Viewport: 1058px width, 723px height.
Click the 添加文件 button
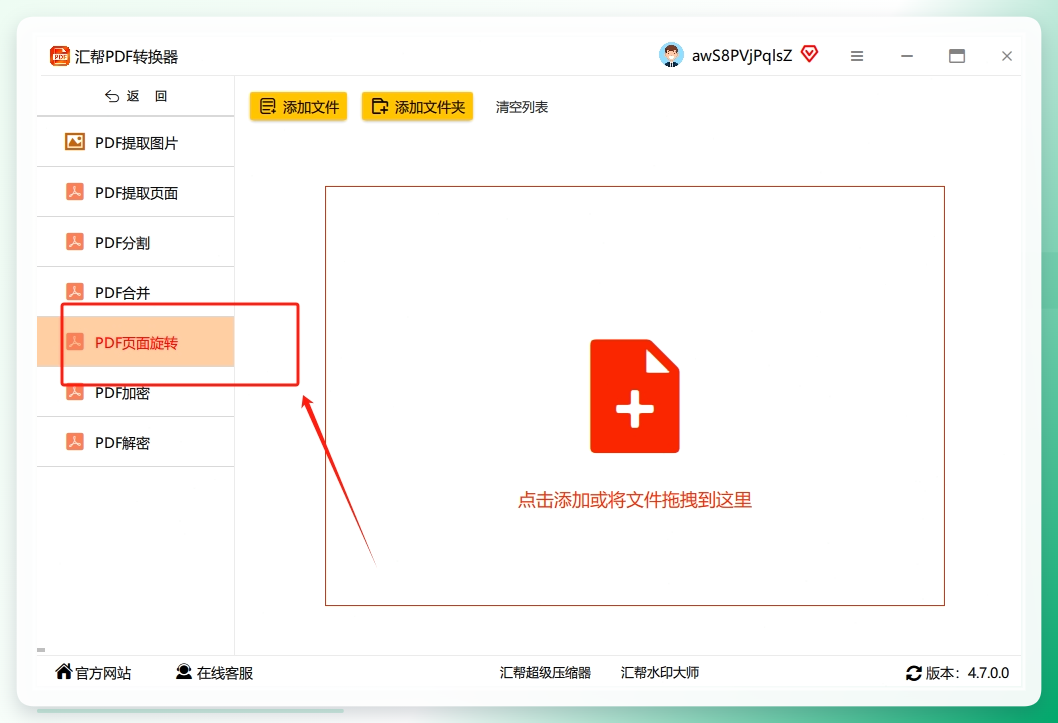click(298, 107)
